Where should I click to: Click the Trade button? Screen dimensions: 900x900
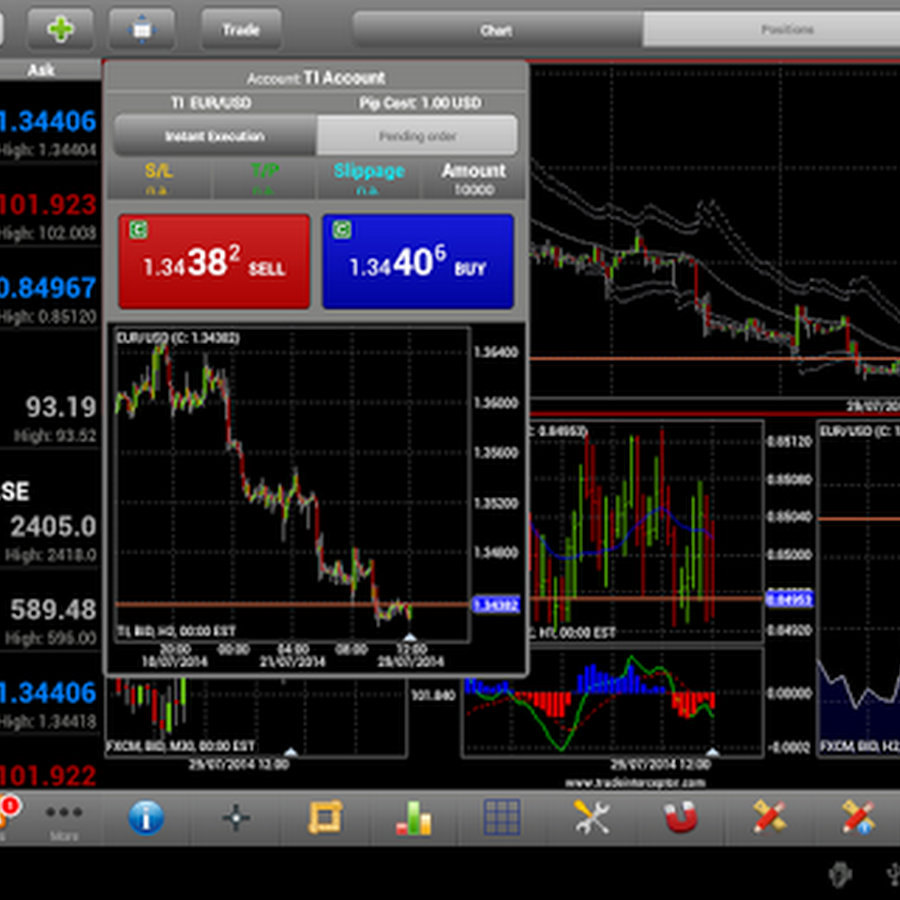coord(241,29)
